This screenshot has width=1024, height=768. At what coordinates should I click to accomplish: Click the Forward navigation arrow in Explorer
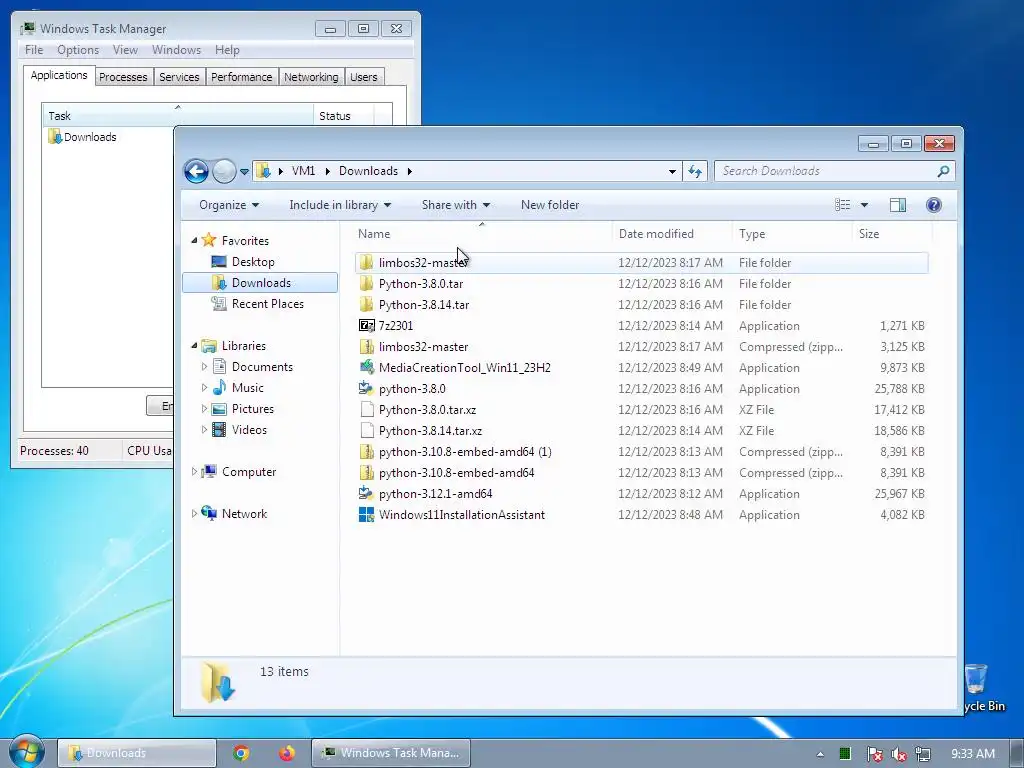[x=224, y=171]
